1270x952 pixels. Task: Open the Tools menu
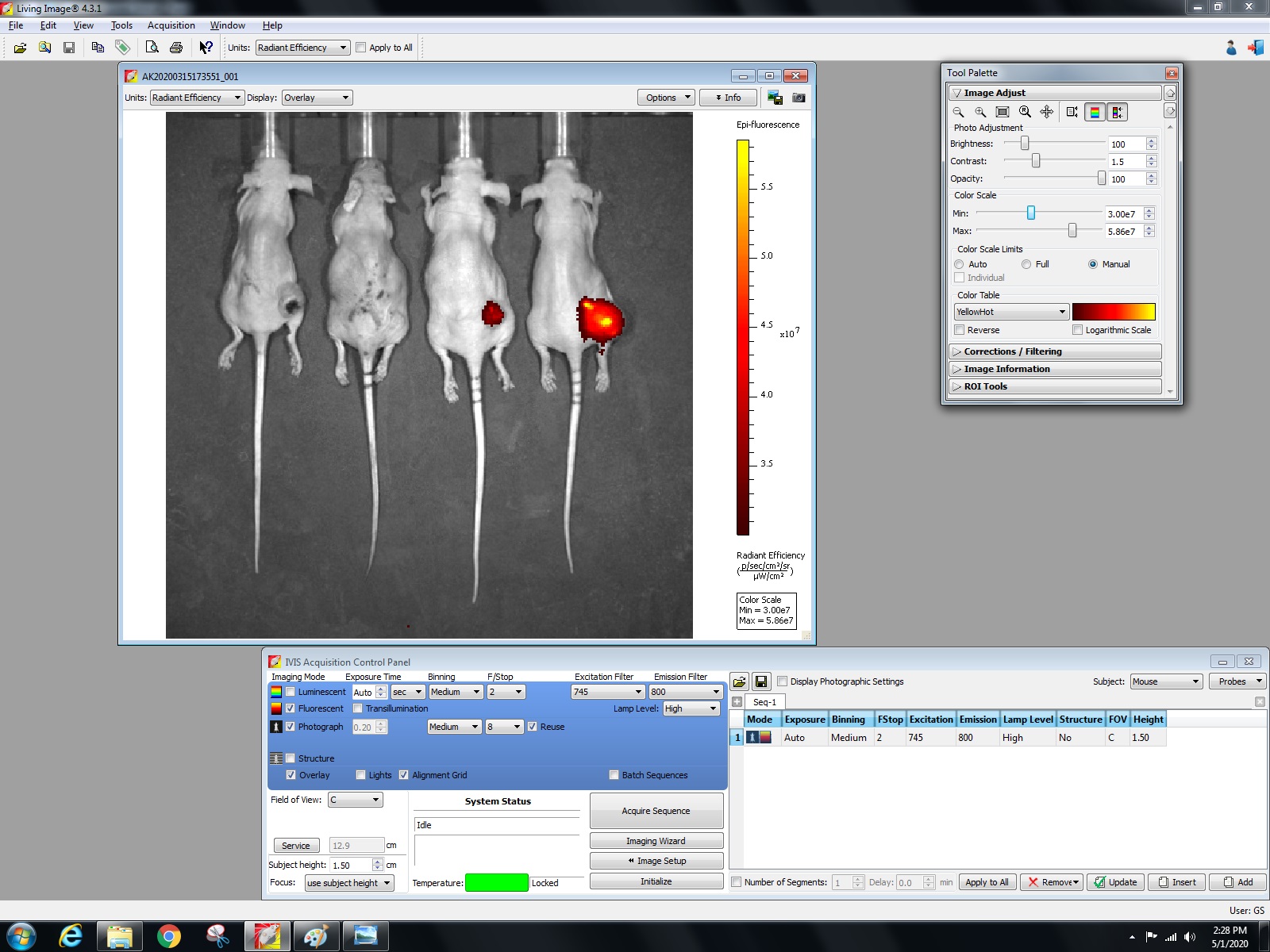(121, 25)
